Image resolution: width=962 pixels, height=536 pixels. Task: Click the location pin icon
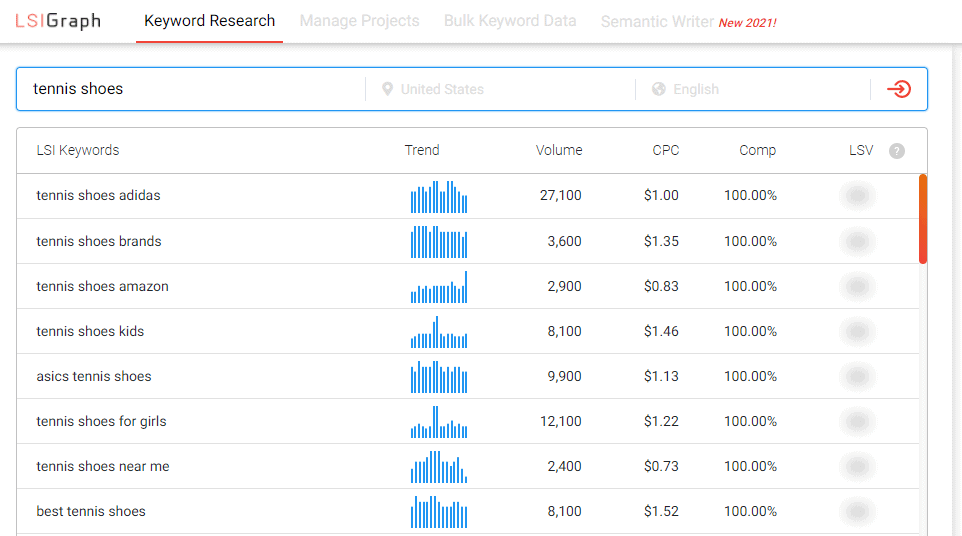click(x=387, y=89)
